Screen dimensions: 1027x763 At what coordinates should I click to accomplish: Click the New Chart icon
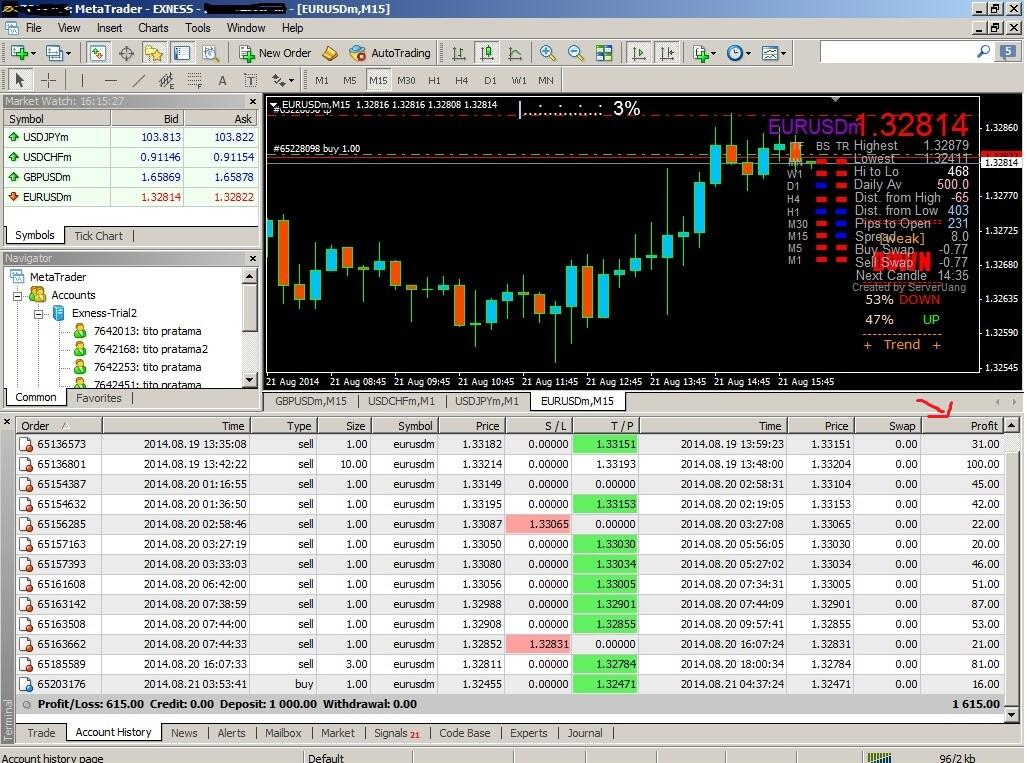(19, 53)
